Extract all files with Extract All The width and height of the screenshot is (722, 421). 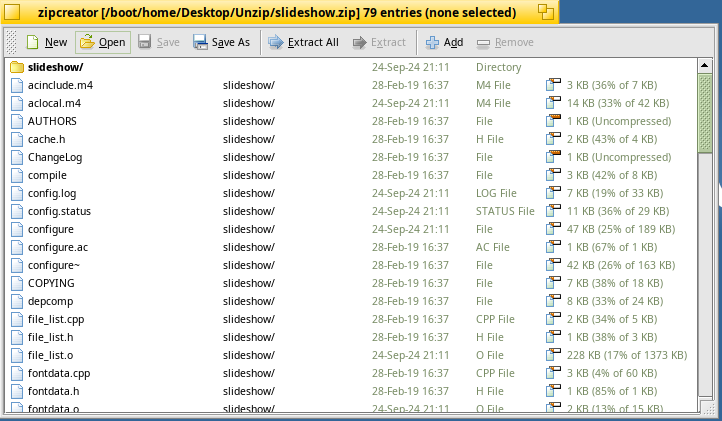click(x=303, y=42)
